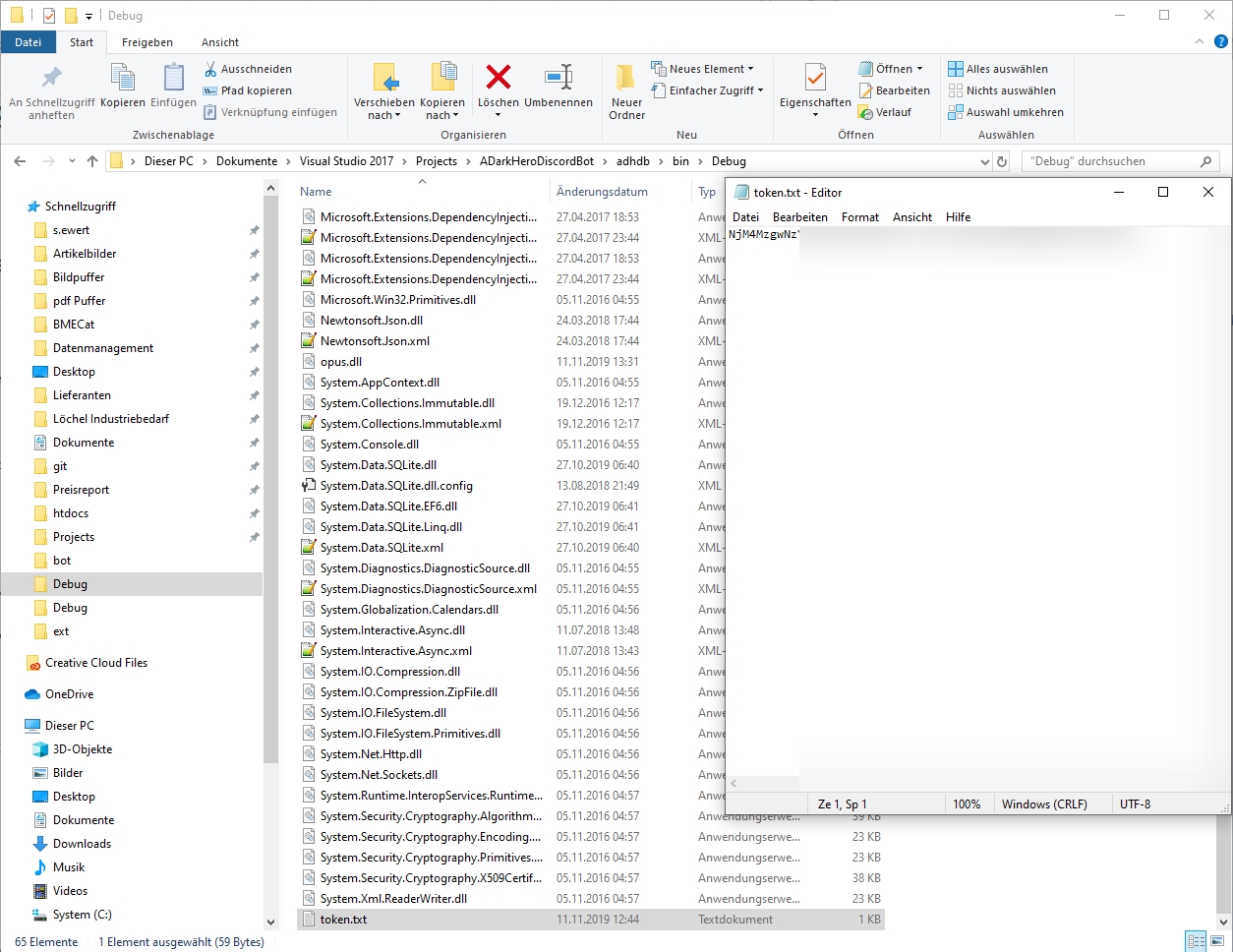
Task: Open Format menu in the Editor window
Action: [x=860, y=217]
